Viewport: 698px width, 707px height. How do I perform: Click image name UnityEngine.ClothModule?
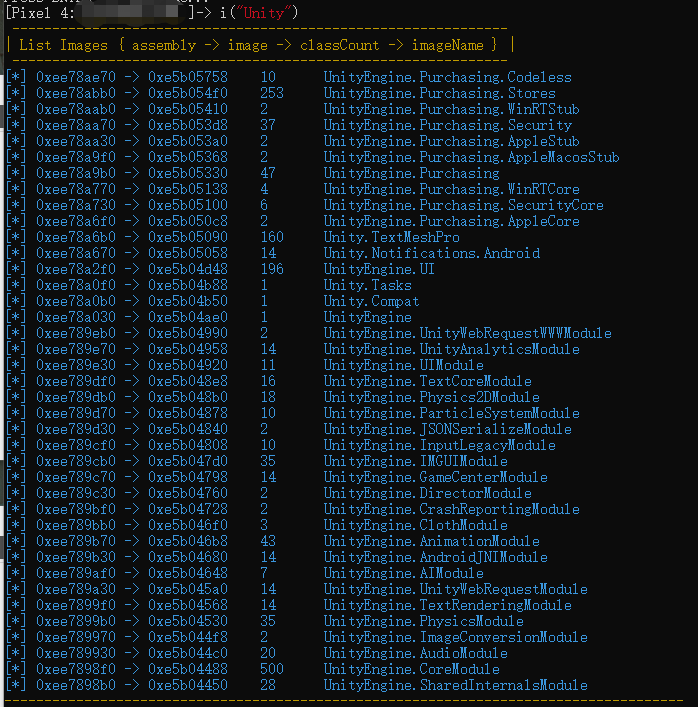(415, 525)
